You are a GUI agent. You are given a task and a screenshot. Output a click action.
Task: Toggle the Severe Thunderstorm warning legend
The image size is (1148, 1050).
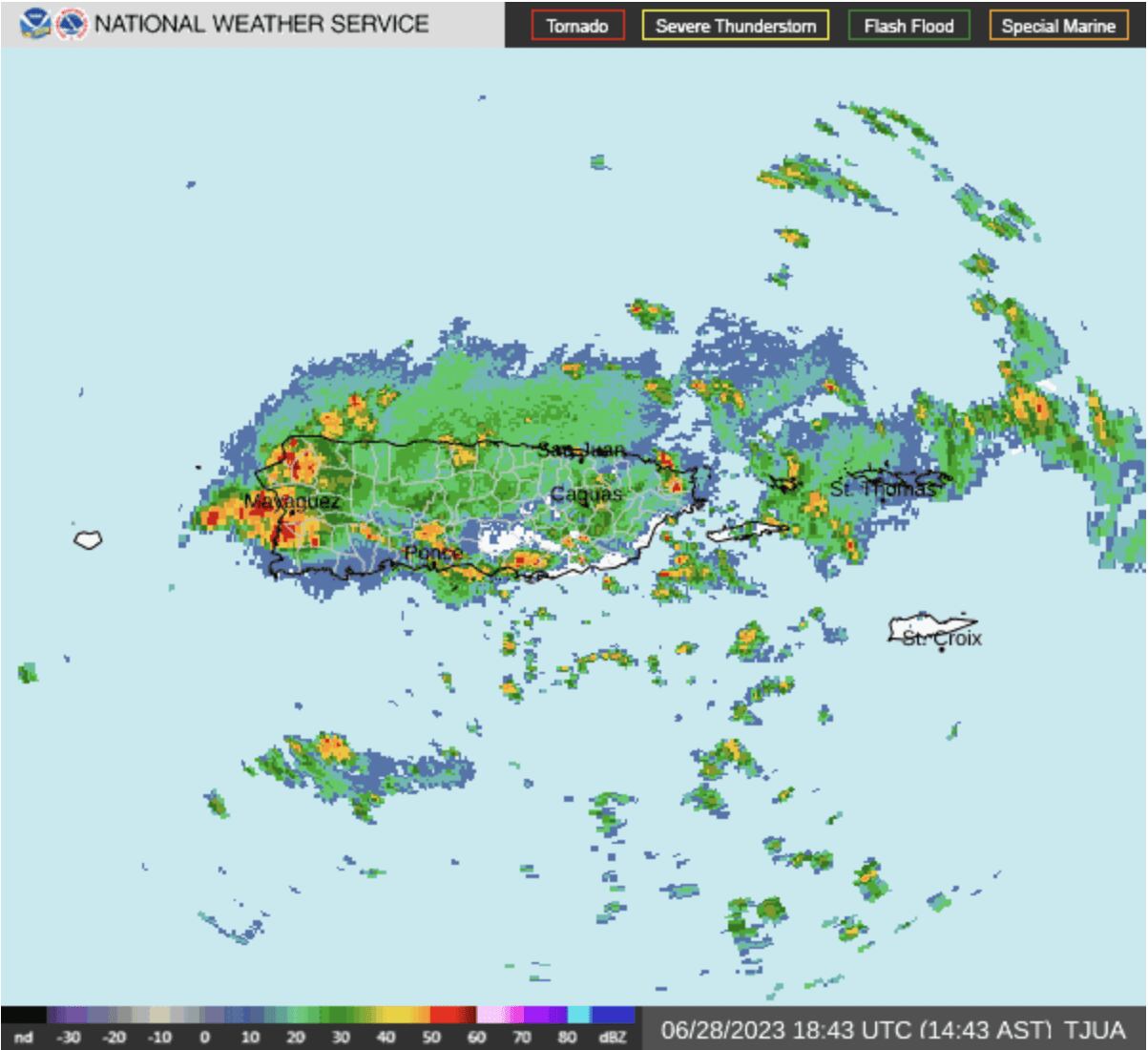coord(736,26)
